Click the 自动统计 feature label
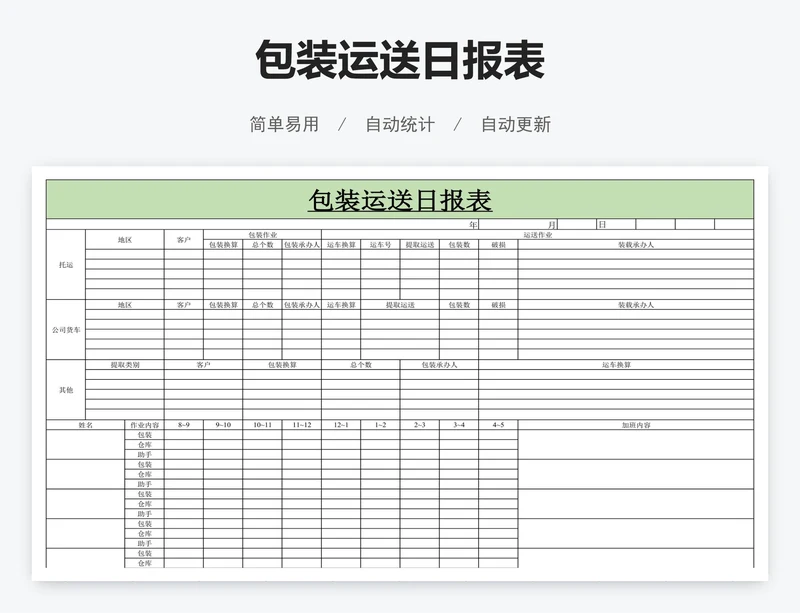The width and height of the screenshot is (800, 613). click(x=400, y=125)
